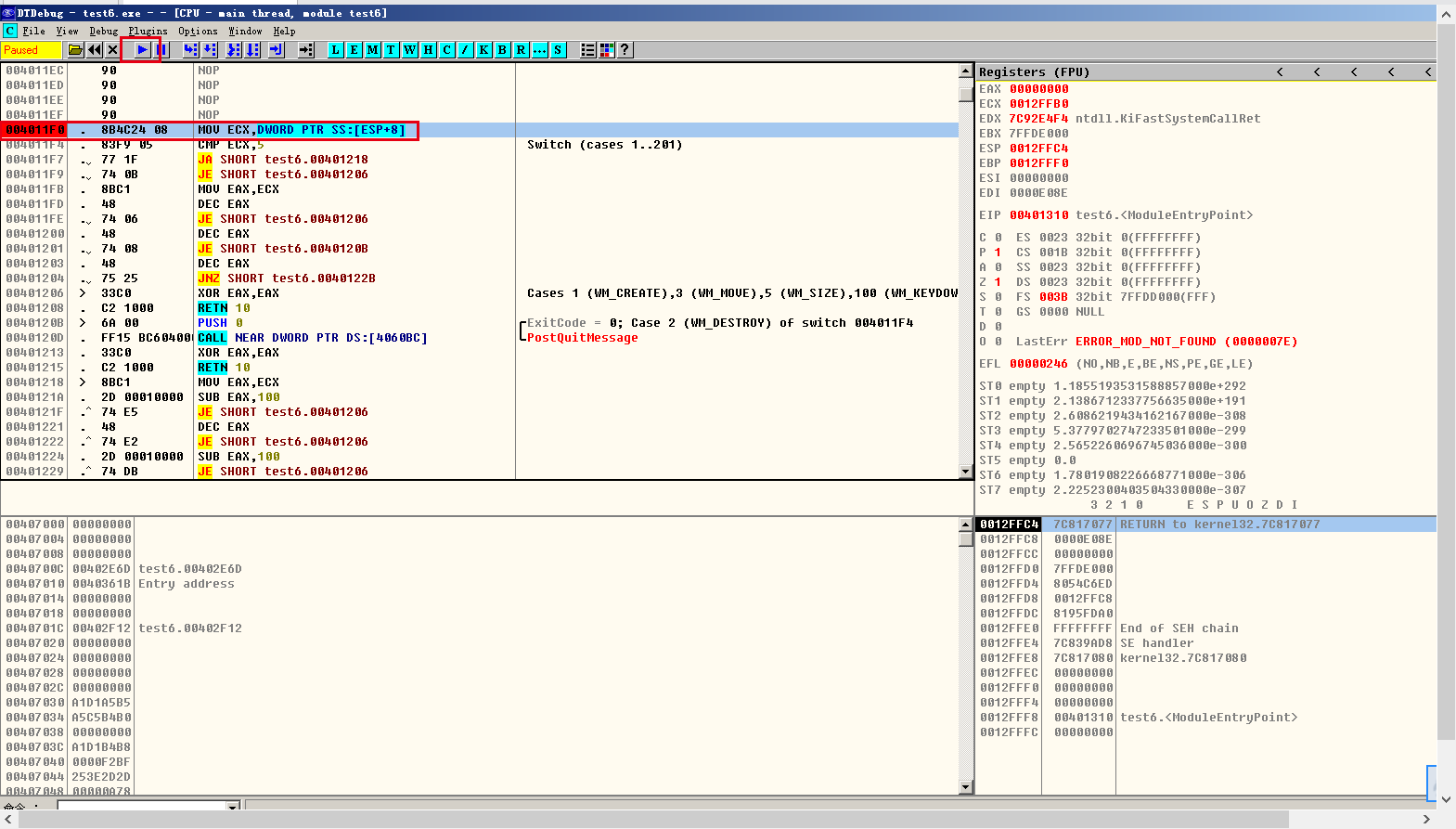Select the SE handler stack entry
Image resolution: width=1456 pixels, height=829 pixels.
pyautogui.click(x=1157, y=643)
